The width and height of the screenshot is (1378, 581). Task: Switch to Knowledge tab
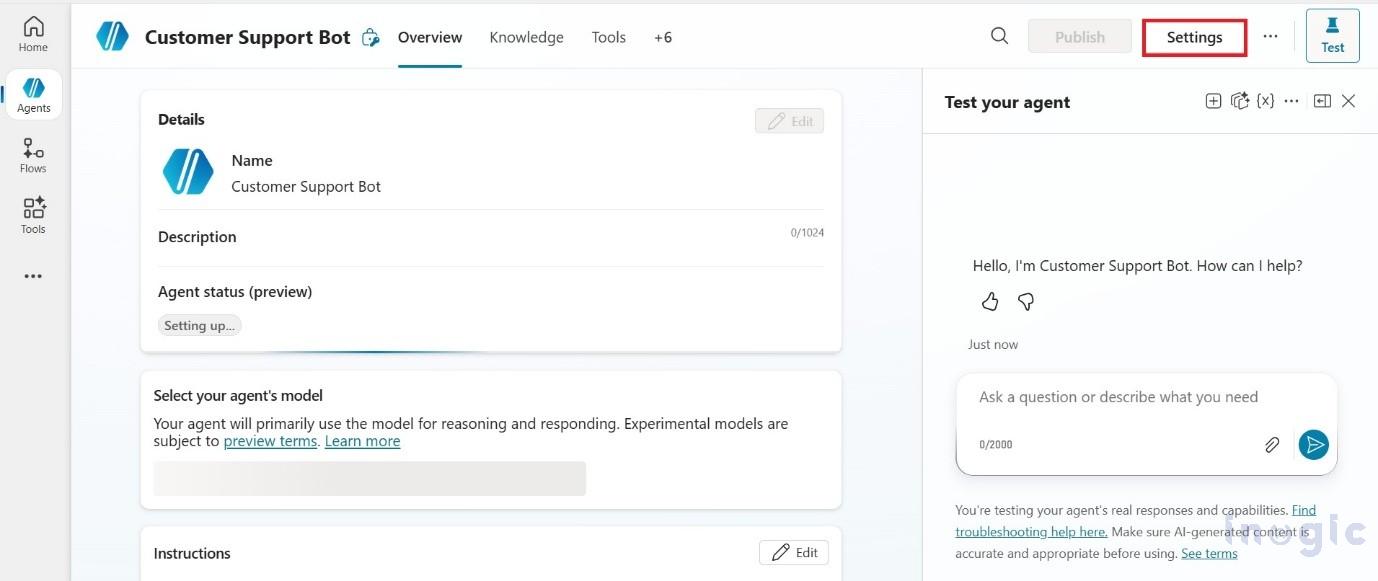[526, 37]
